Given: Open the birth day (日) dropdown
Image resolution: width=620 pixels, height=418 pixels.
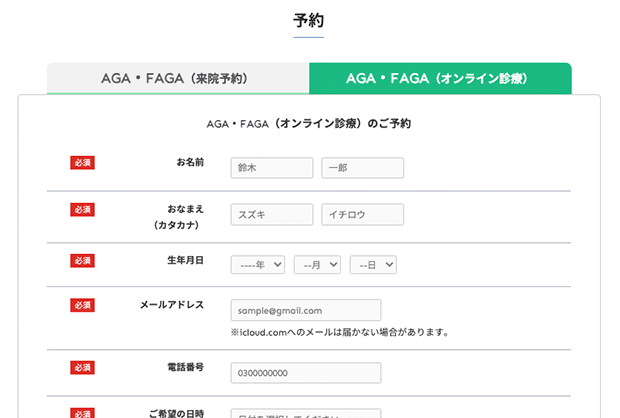Looking at the screenshot, I should click(x=373, y=265).
